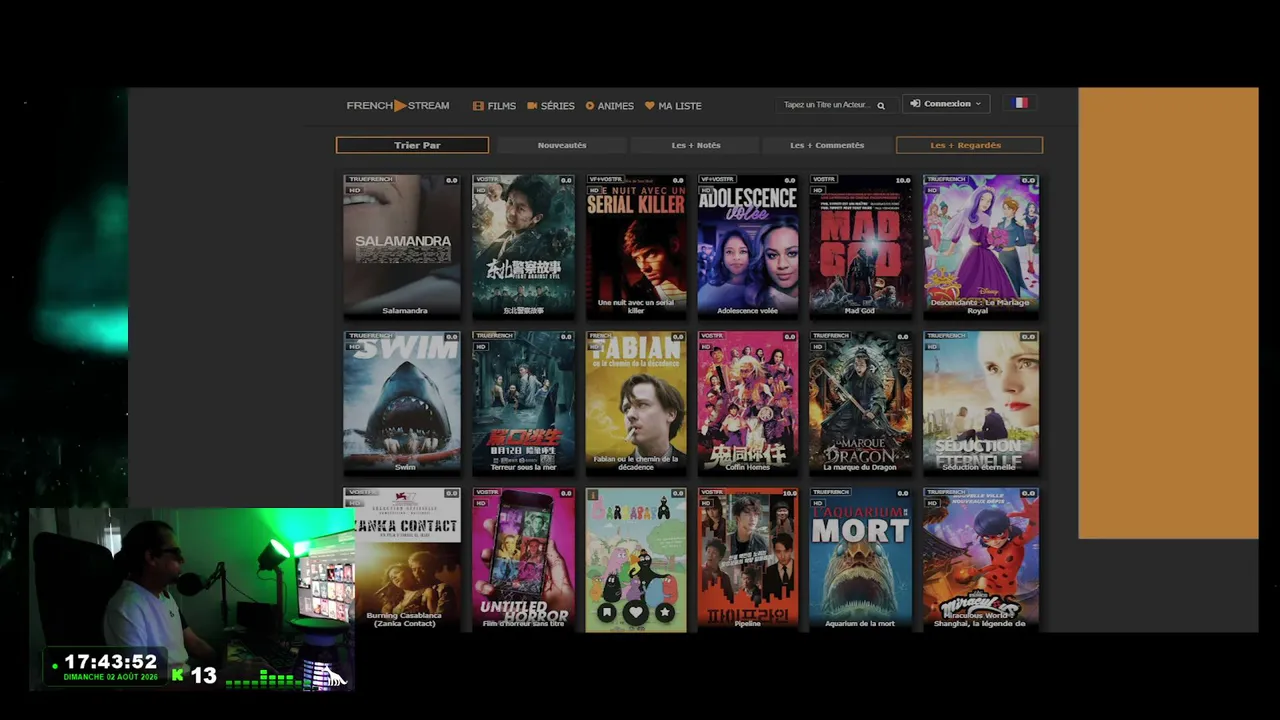Click the bookmark icon on Barbapapa card
Screen dimensions: 1280x720
click(607, 612)
